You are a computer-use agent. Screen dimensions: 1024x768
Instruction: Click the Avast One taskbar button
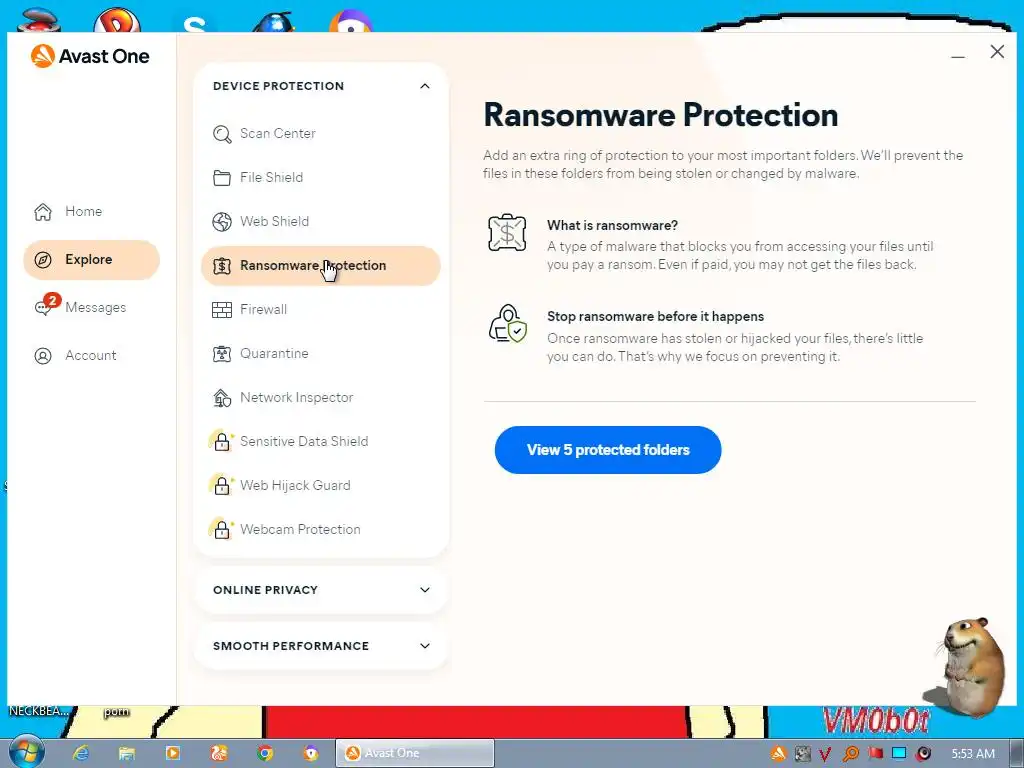(415, 753)
